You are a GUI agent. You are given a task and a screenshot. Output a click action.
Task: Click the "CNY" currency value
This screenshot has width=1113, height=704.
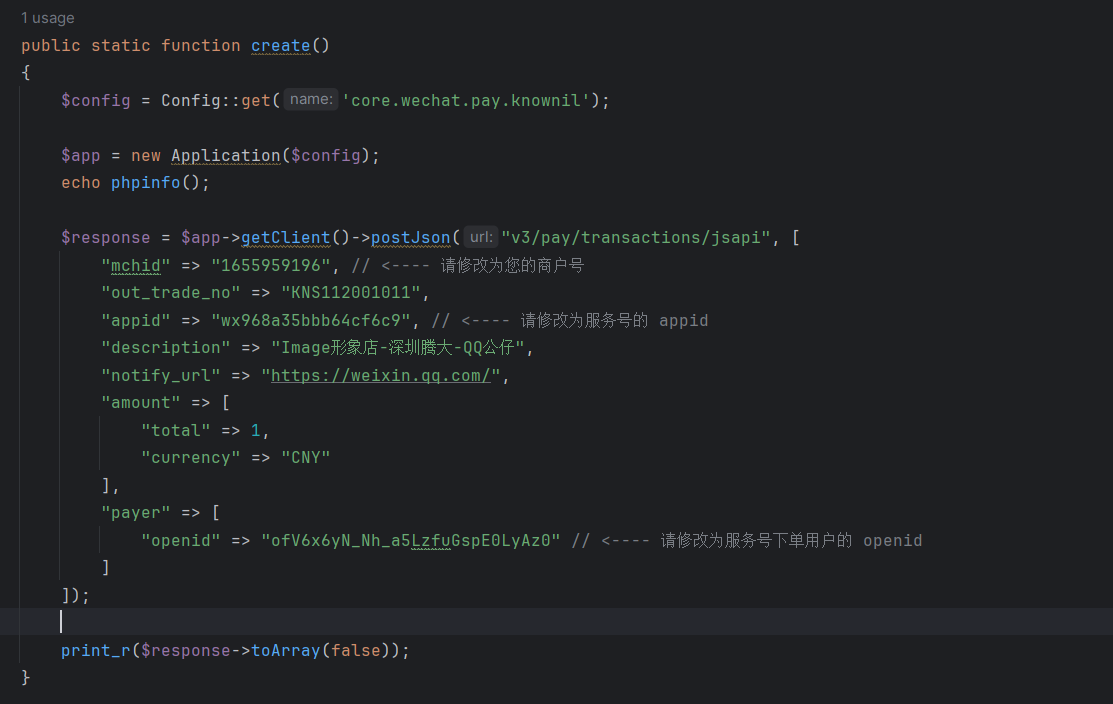tap(306, 457)
